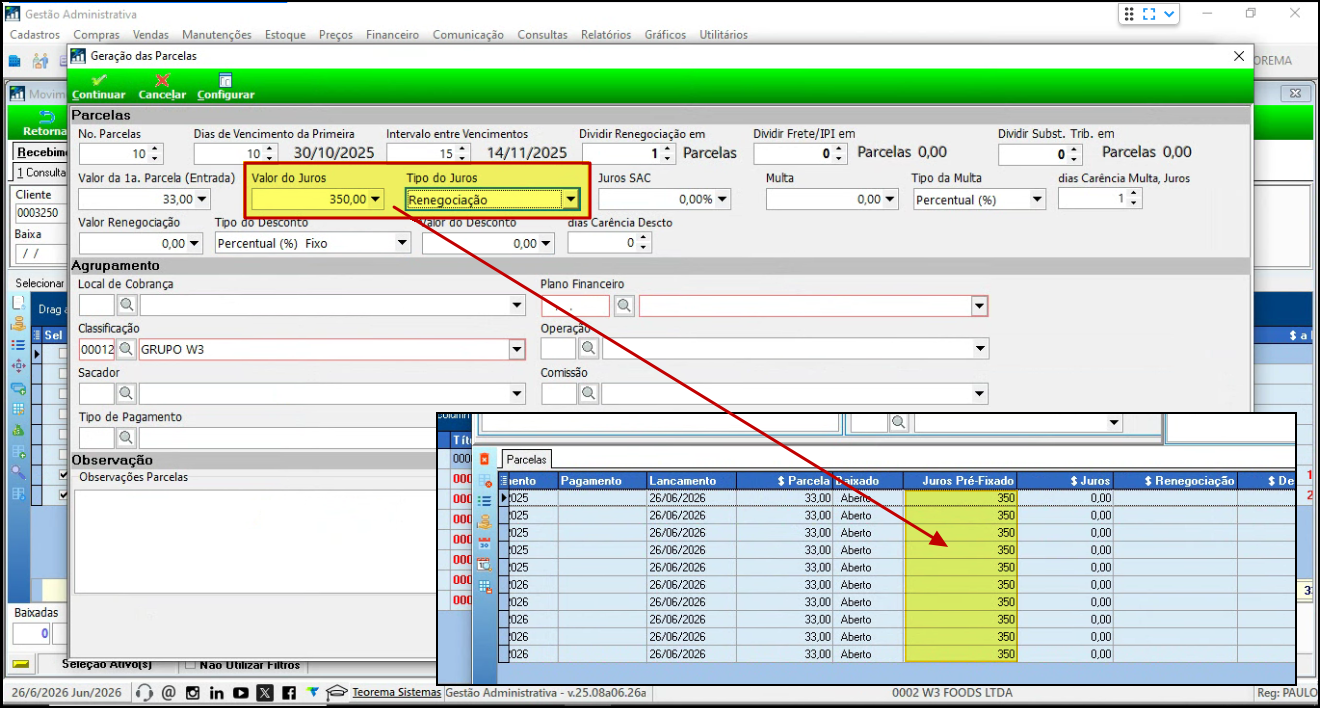Open the Financeiro menu

(392, 34)
